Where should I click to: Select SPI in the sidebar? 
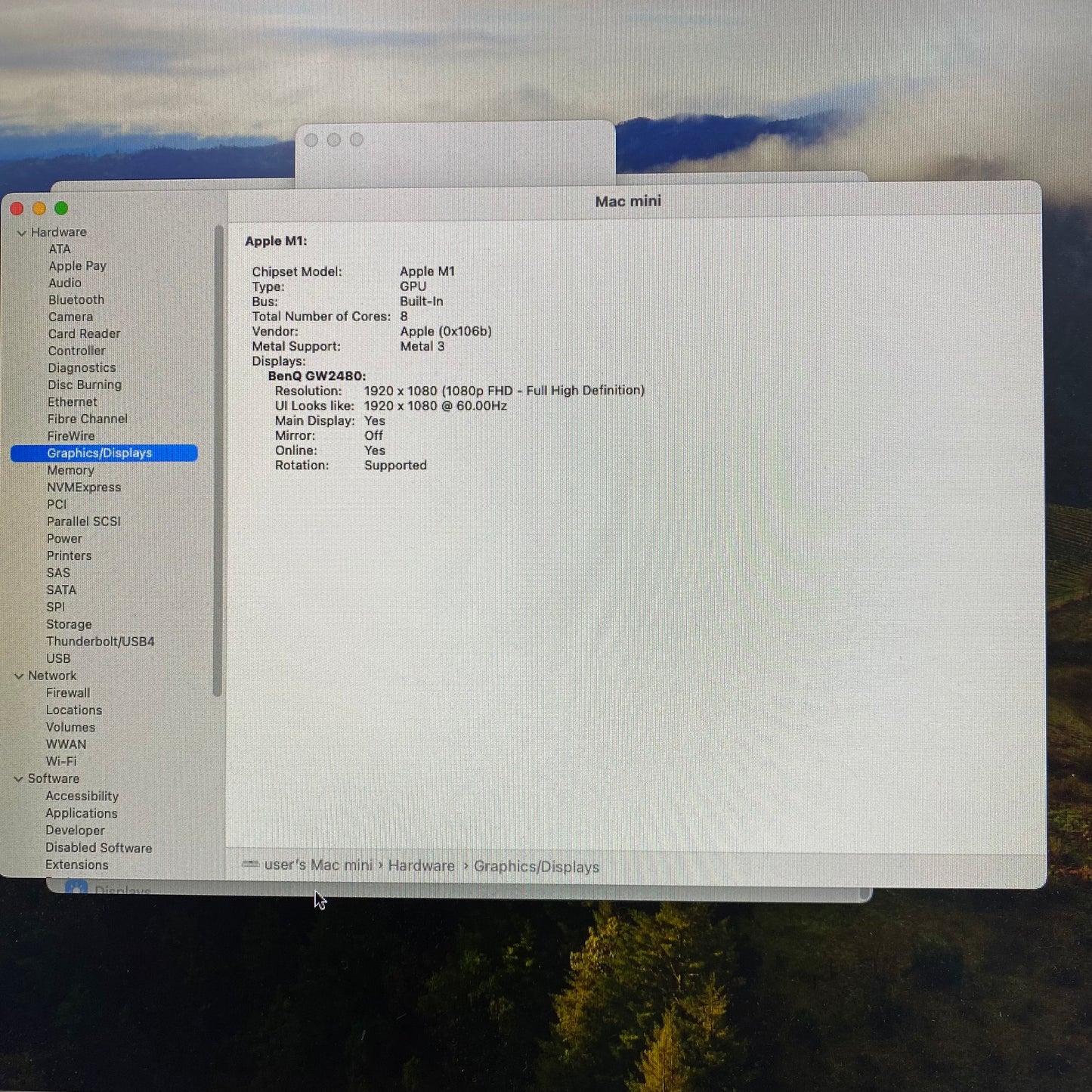pyautogui.click(x=56, y=608)
